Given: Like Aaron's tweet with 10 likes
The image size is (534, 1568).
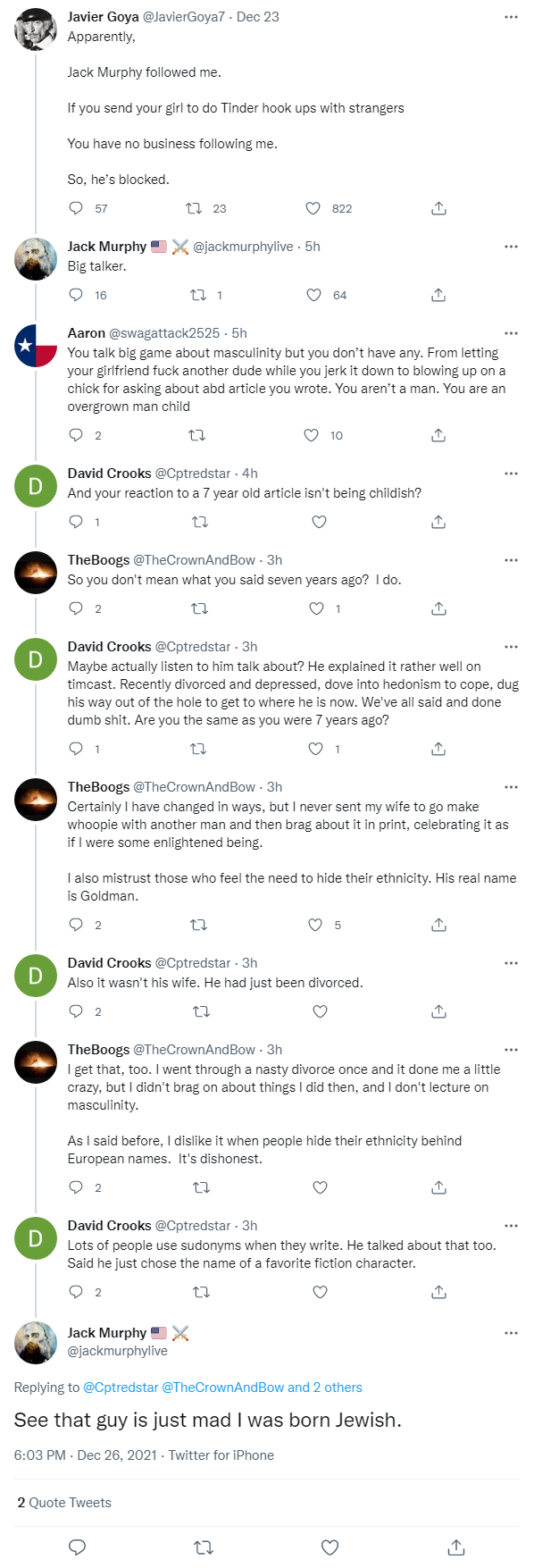Looking at the screenshot, I should pyautogui.click(x=311, y=435).
